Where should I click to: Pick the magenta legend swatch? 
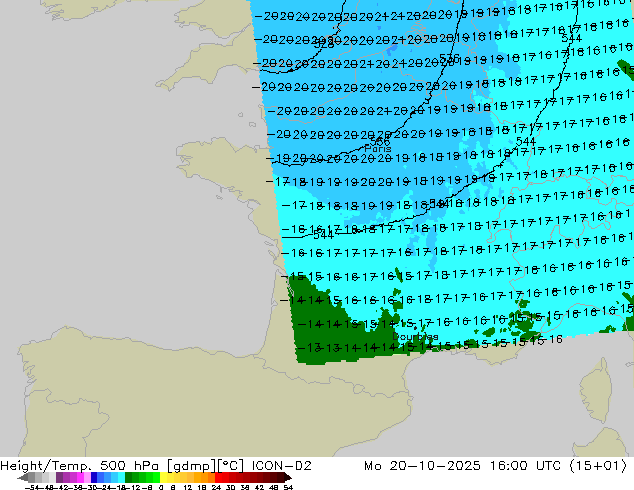[80, 477]
